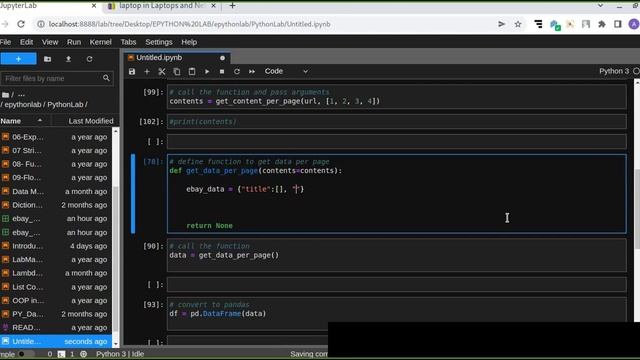Create new folder icon in file browser
Image resolution: width=640 pixels, height=360 pixels.
(47, 59)
